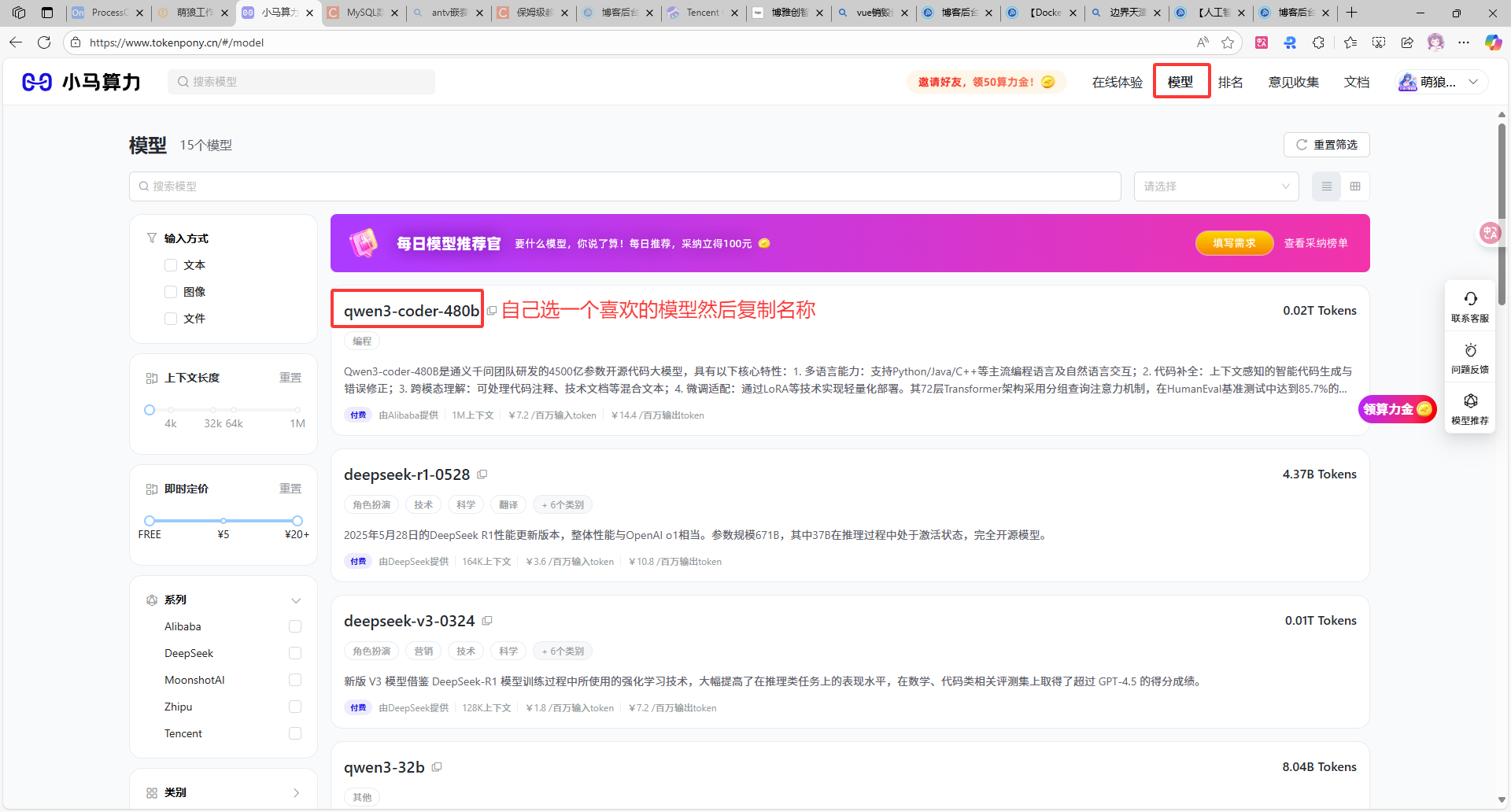Enable the 图像 input type filter
Viewport: 1511px width, 812px height.
(171, 291)
